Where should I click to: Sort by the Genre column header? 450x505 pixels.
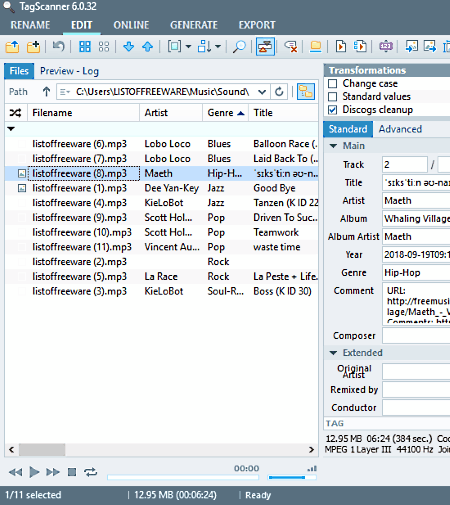pos(225,113)
